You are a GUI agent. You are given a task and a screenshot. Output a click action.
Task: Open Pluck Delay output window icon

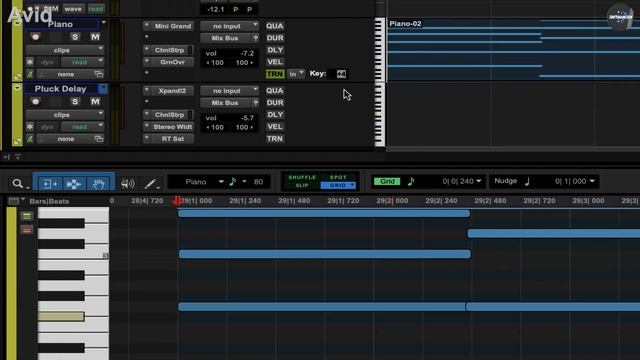tap(99, 139)
